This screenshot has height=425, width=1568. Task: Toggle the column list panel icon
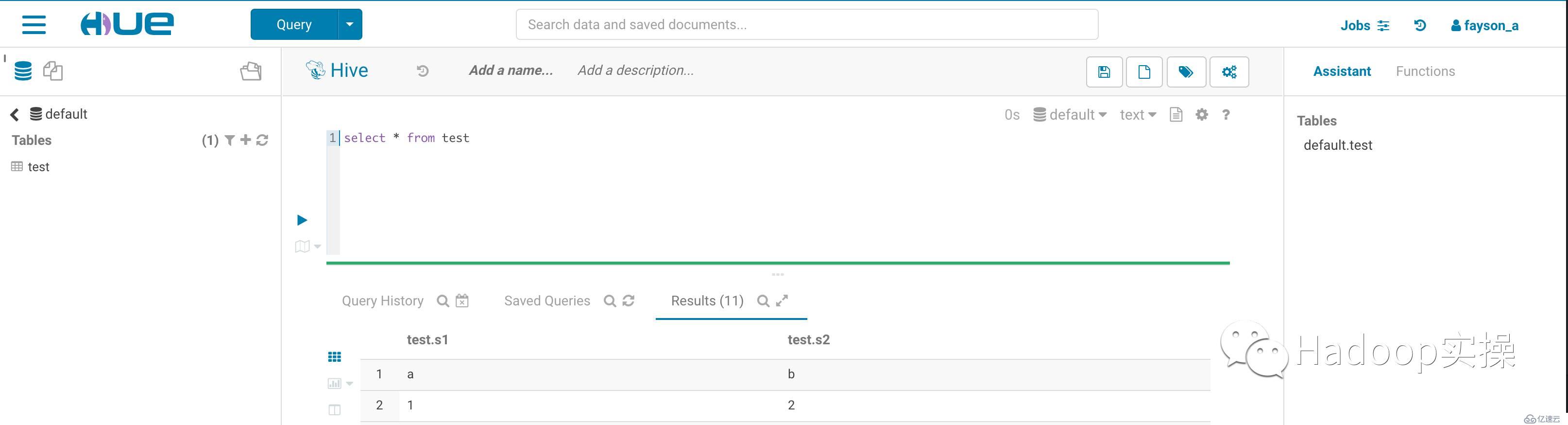pos(335,410)
